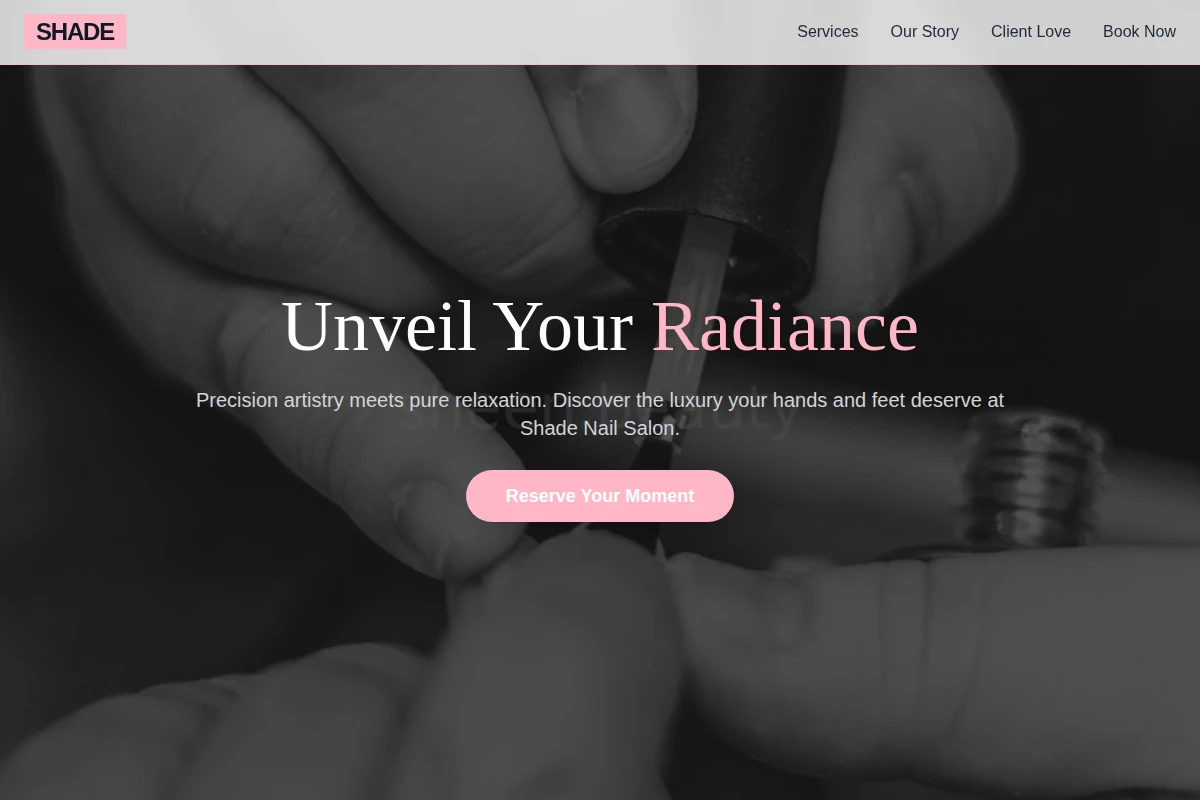Go to Our Story section

[x=924, y=32]
